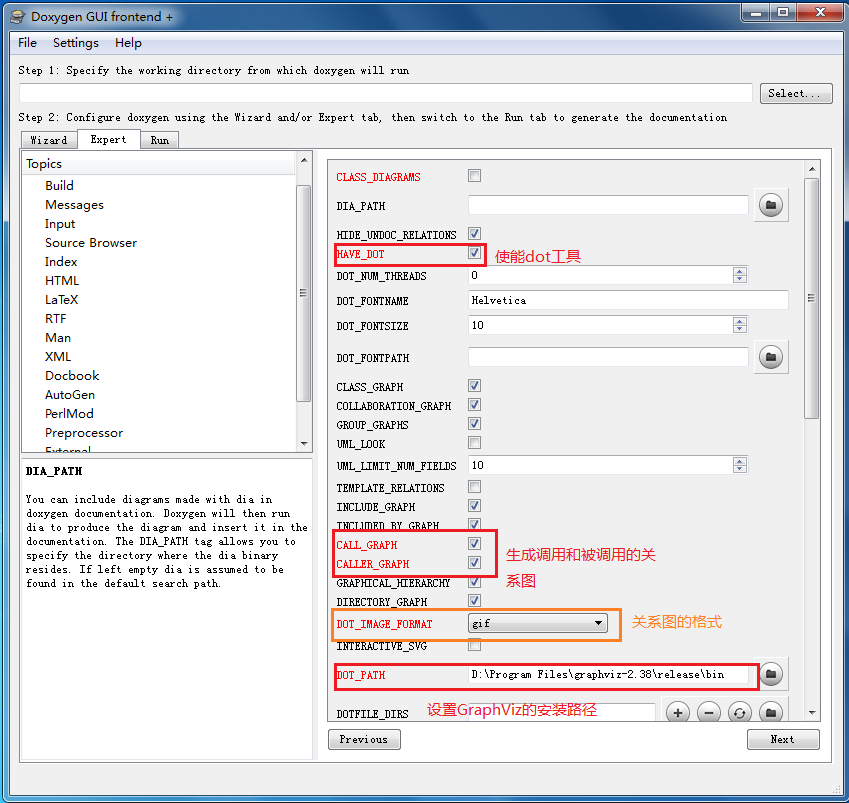
Task: Select XML topic
Action: (58, 356)
